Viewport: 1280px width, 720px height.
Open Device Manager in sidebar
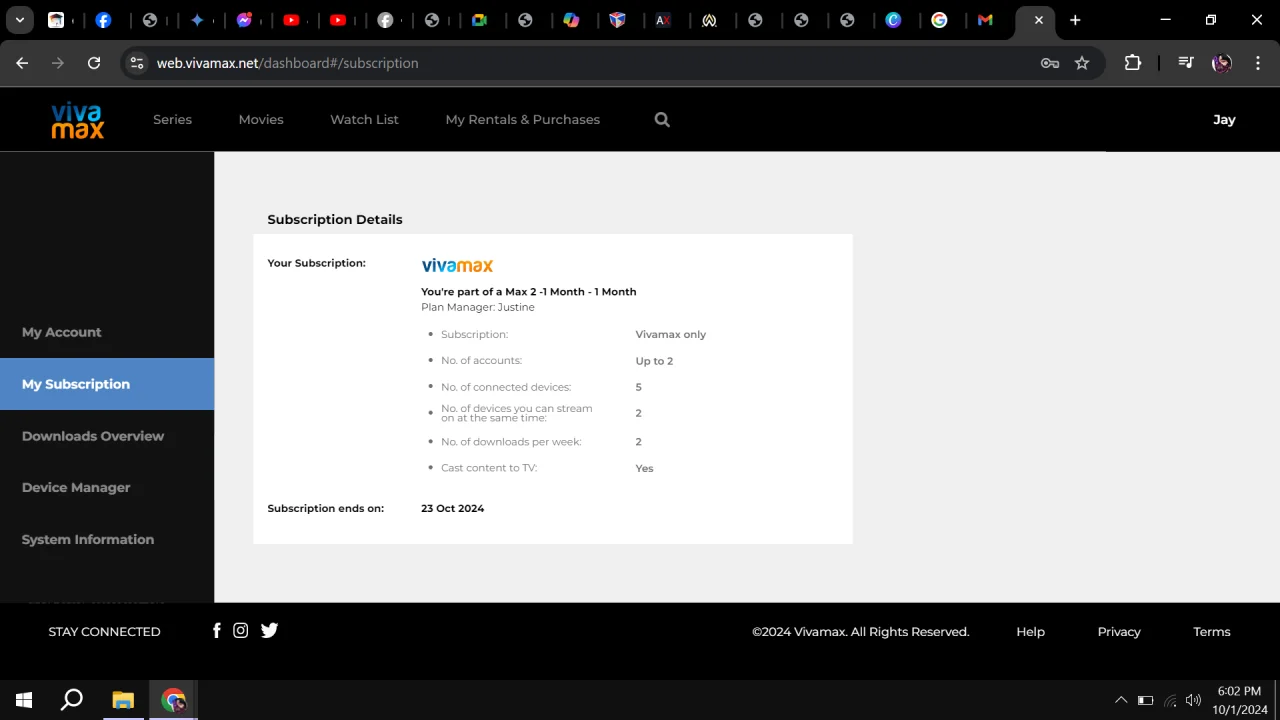tap(107, 487)
